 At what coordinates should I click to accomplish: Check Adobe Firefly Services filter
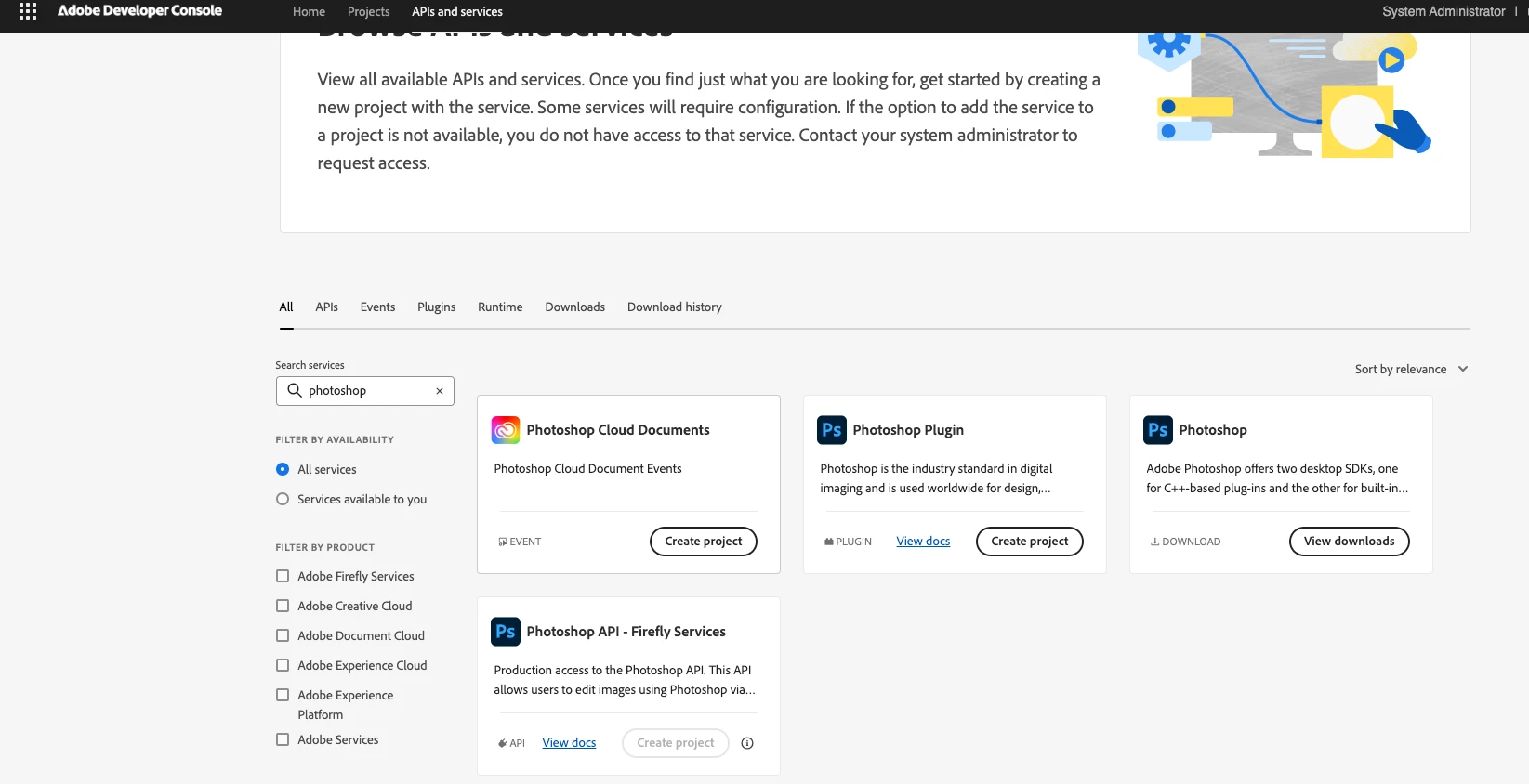tap(283, 576)
